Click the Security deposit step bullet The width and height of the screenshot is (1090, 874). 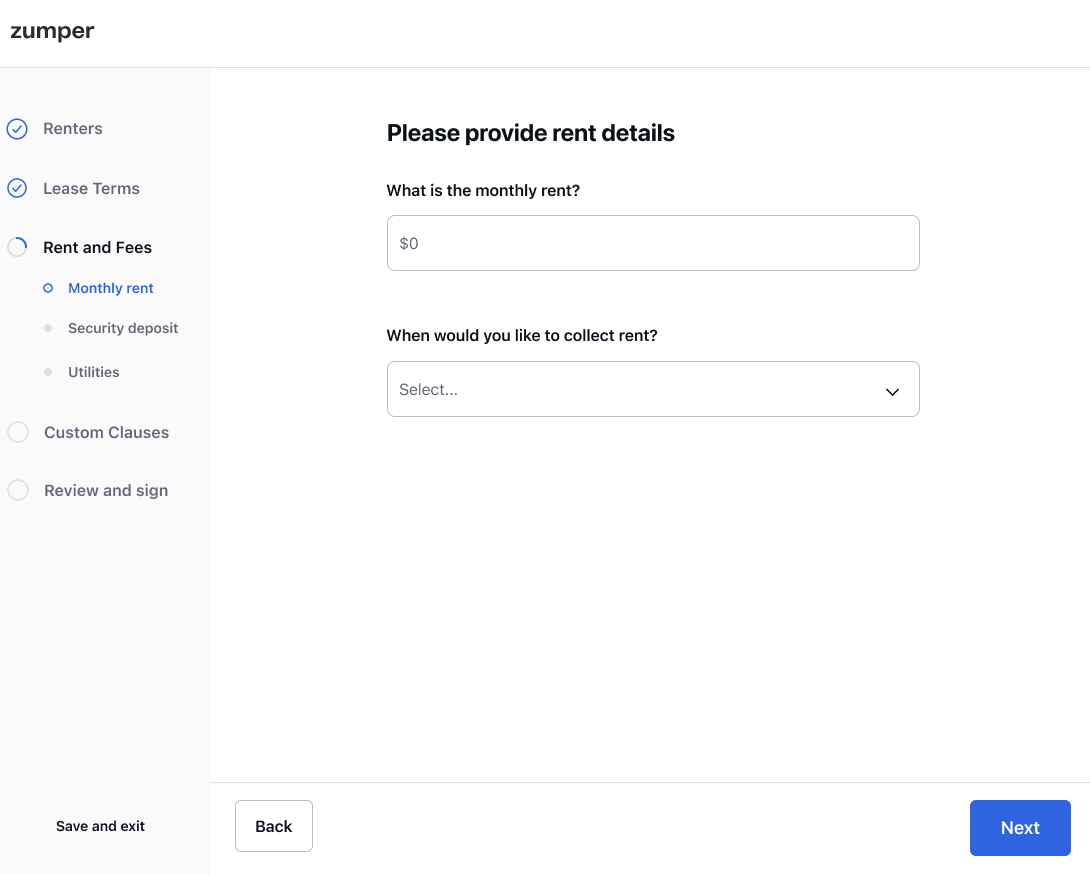tap(48, 328)
